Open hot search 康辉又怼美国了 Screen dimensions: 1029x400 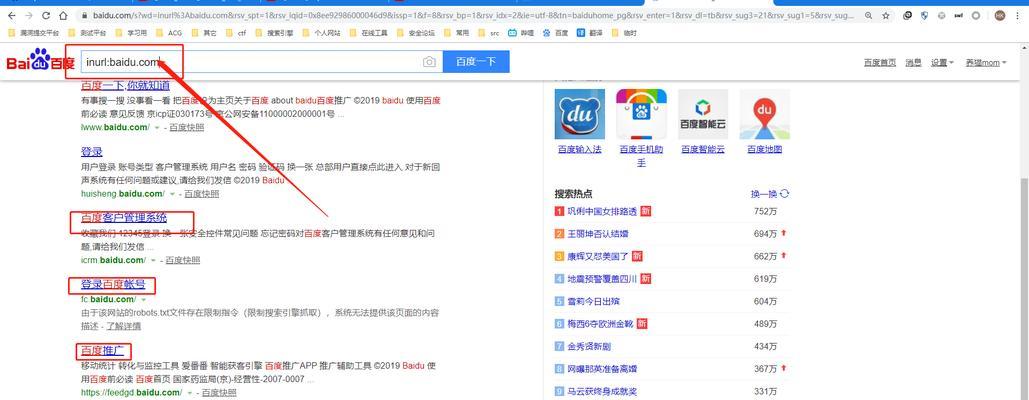[598, 256]
